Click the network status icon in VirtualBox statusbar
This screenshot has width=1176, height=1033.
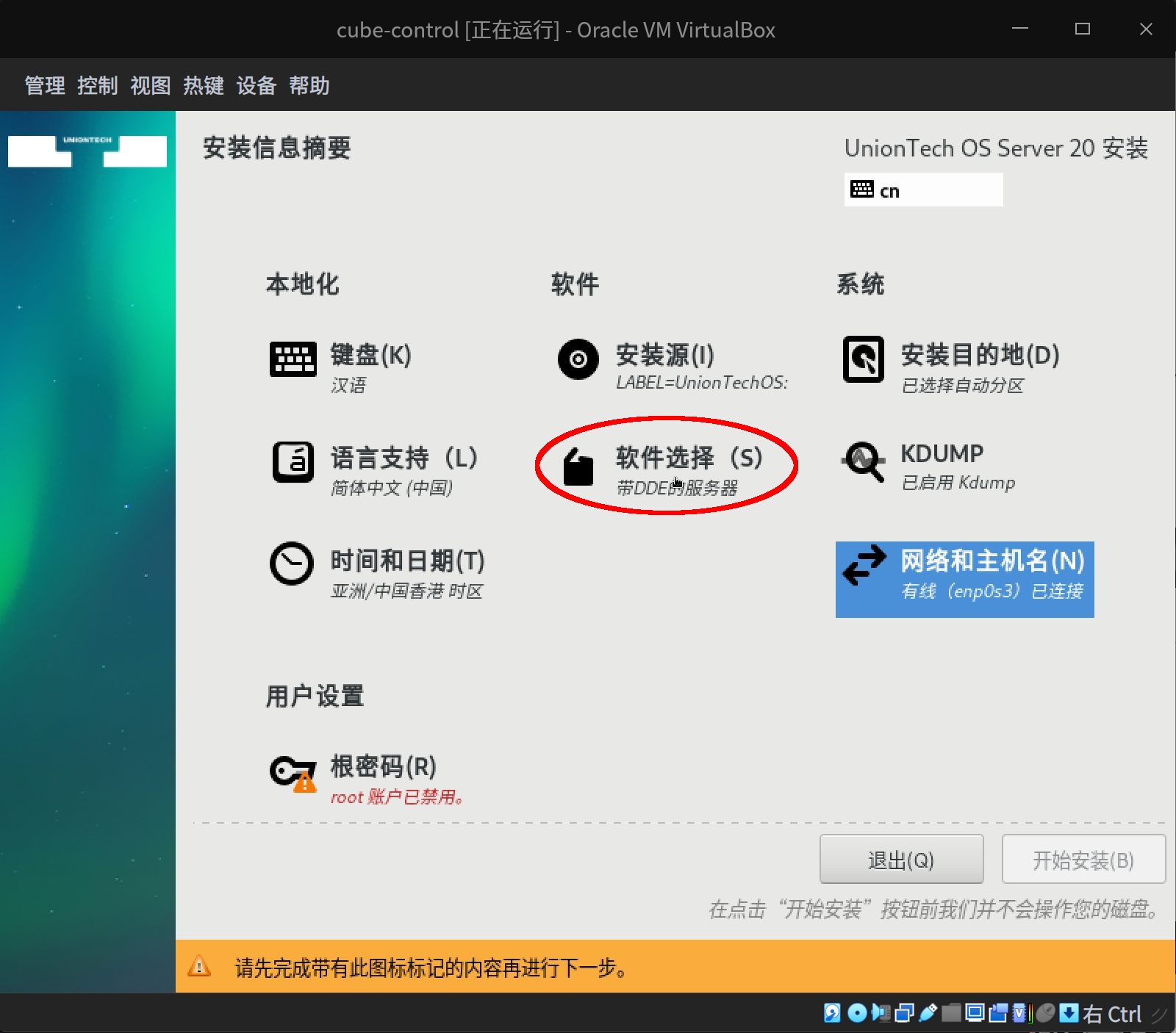click(905, 1014)
